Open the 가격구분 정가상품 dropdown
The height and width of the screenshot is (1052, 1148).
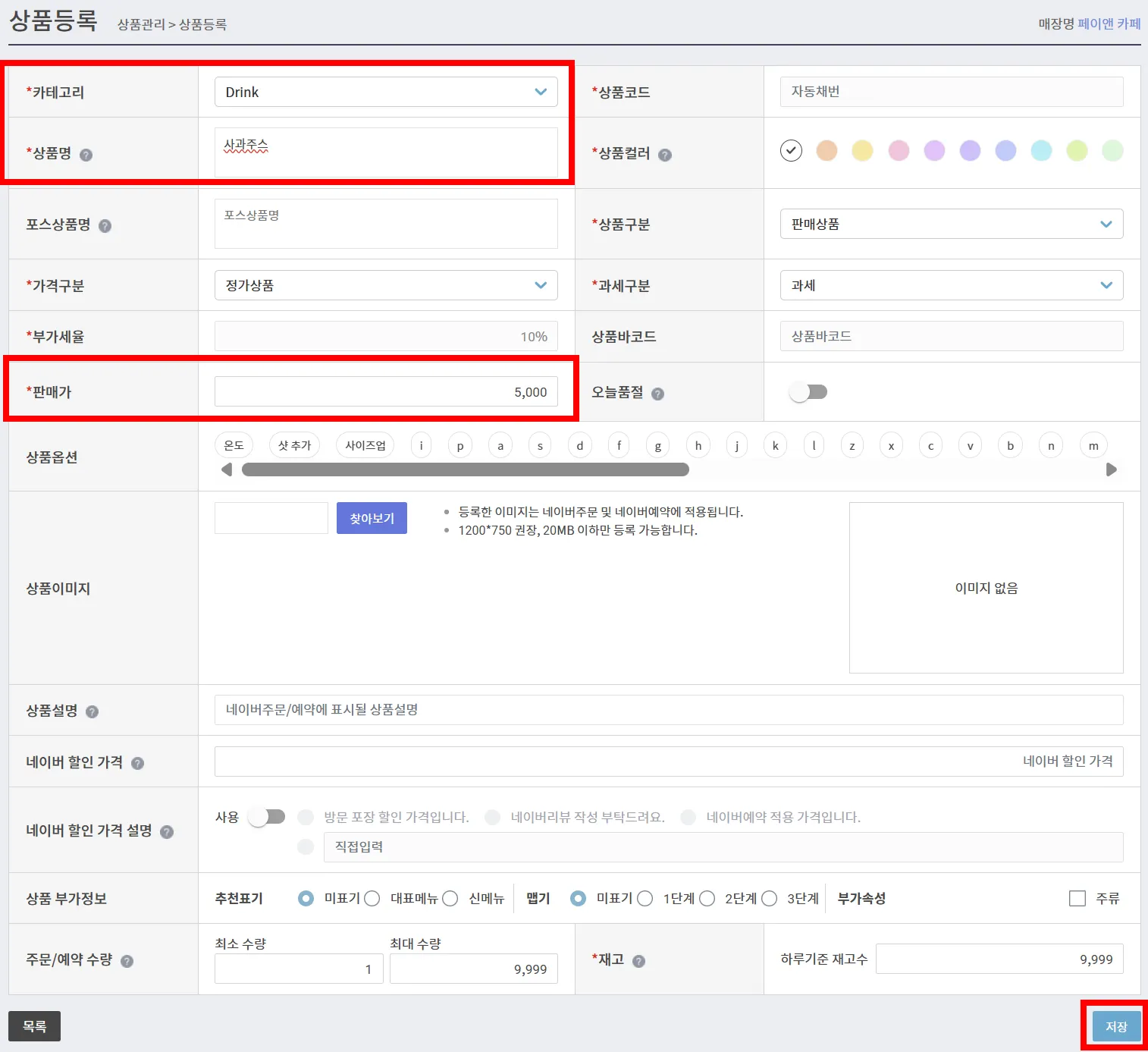pos(386,285)
